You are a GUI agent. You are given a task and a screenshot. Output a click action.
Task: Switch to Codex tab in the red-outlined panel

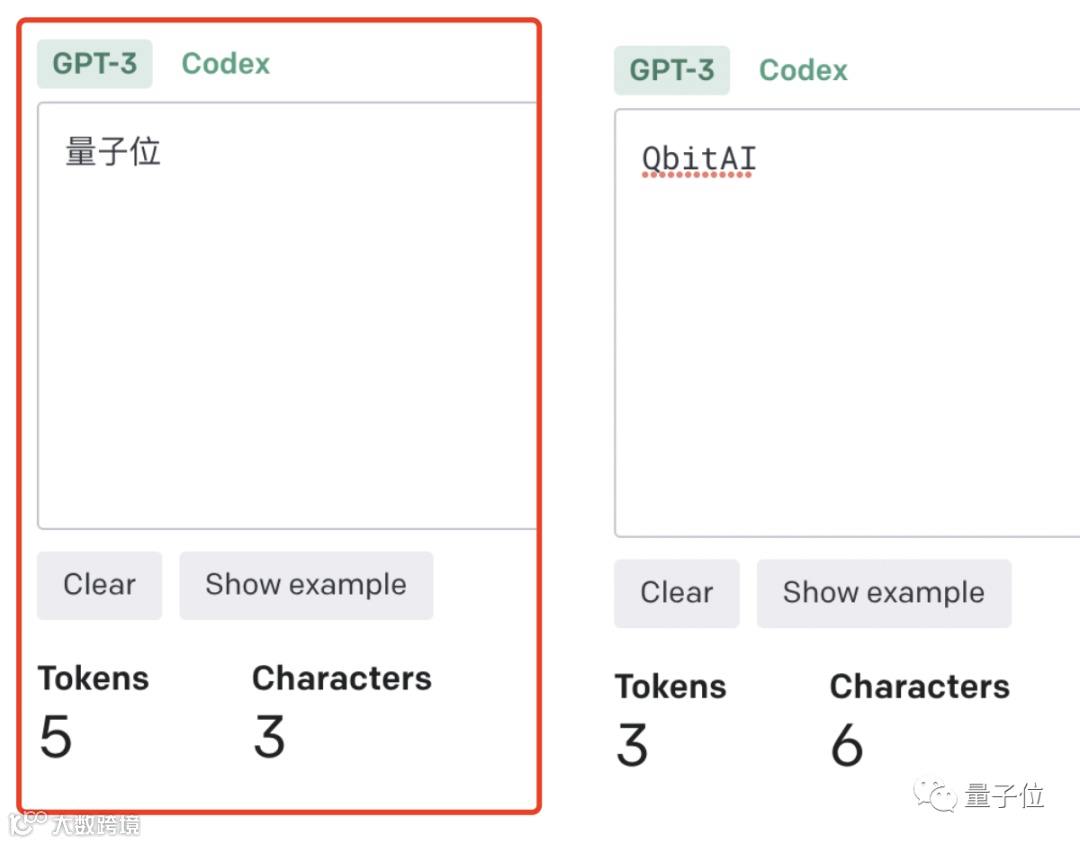226,64
